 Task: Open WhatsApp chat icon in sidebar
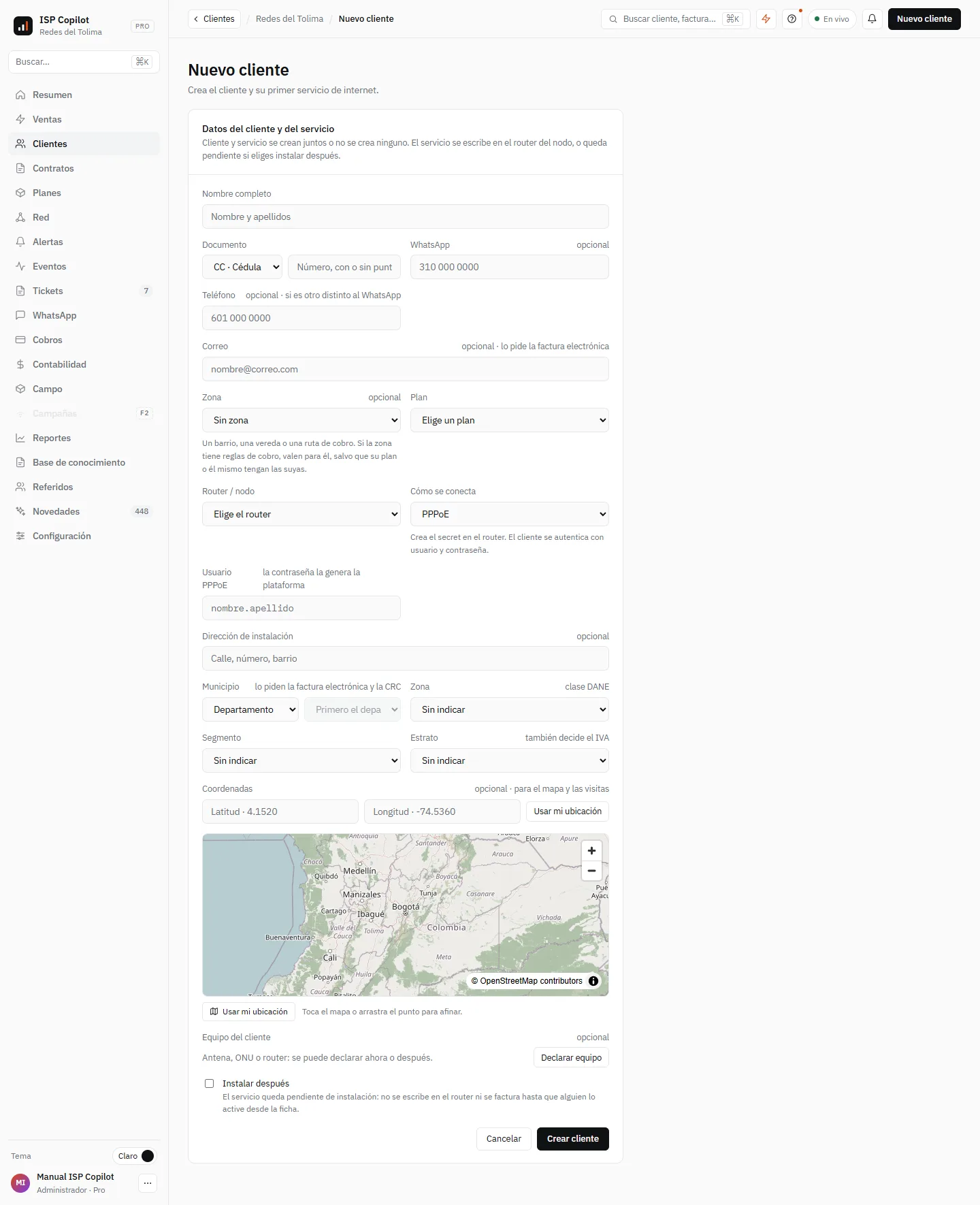(84, 315)
